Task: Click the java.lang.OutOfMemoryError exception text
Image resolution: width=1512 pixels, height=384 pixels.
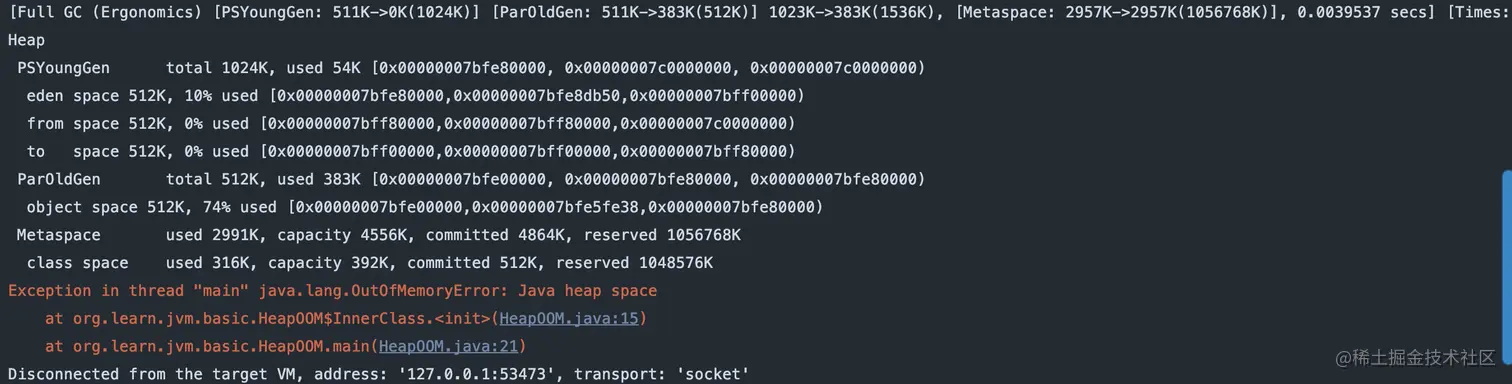Action: pos(458,291)
